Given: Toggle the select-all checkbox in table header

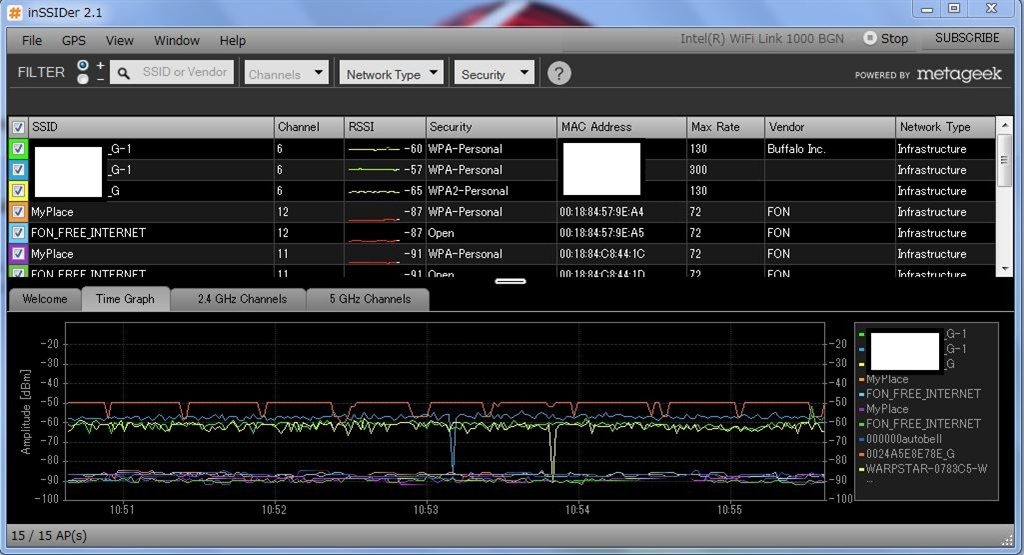Looking at the screenshot, I should click(x=18, y=128).
